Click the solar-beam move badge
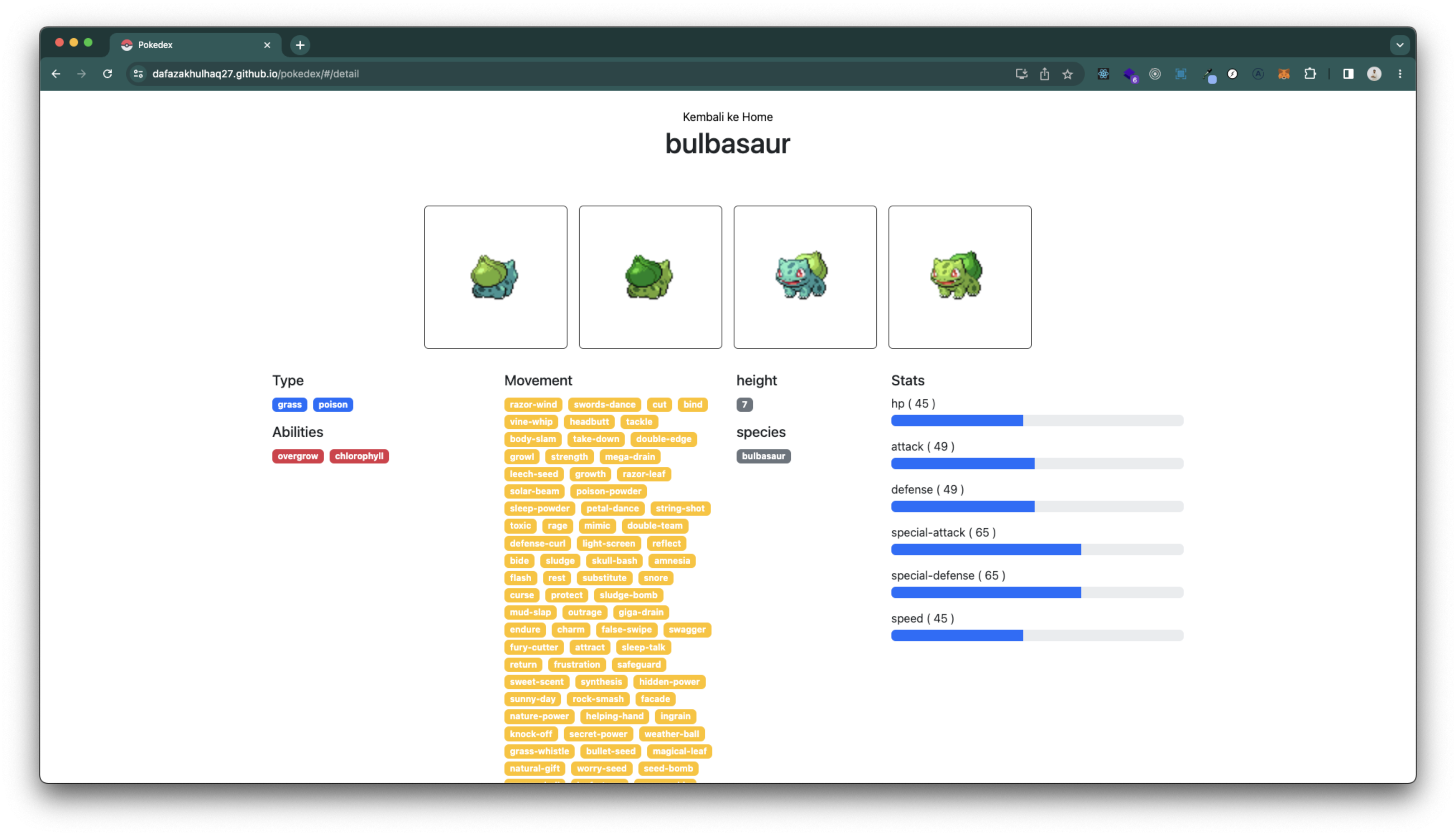Screen dimensions: 1456x836 point(534,491)
